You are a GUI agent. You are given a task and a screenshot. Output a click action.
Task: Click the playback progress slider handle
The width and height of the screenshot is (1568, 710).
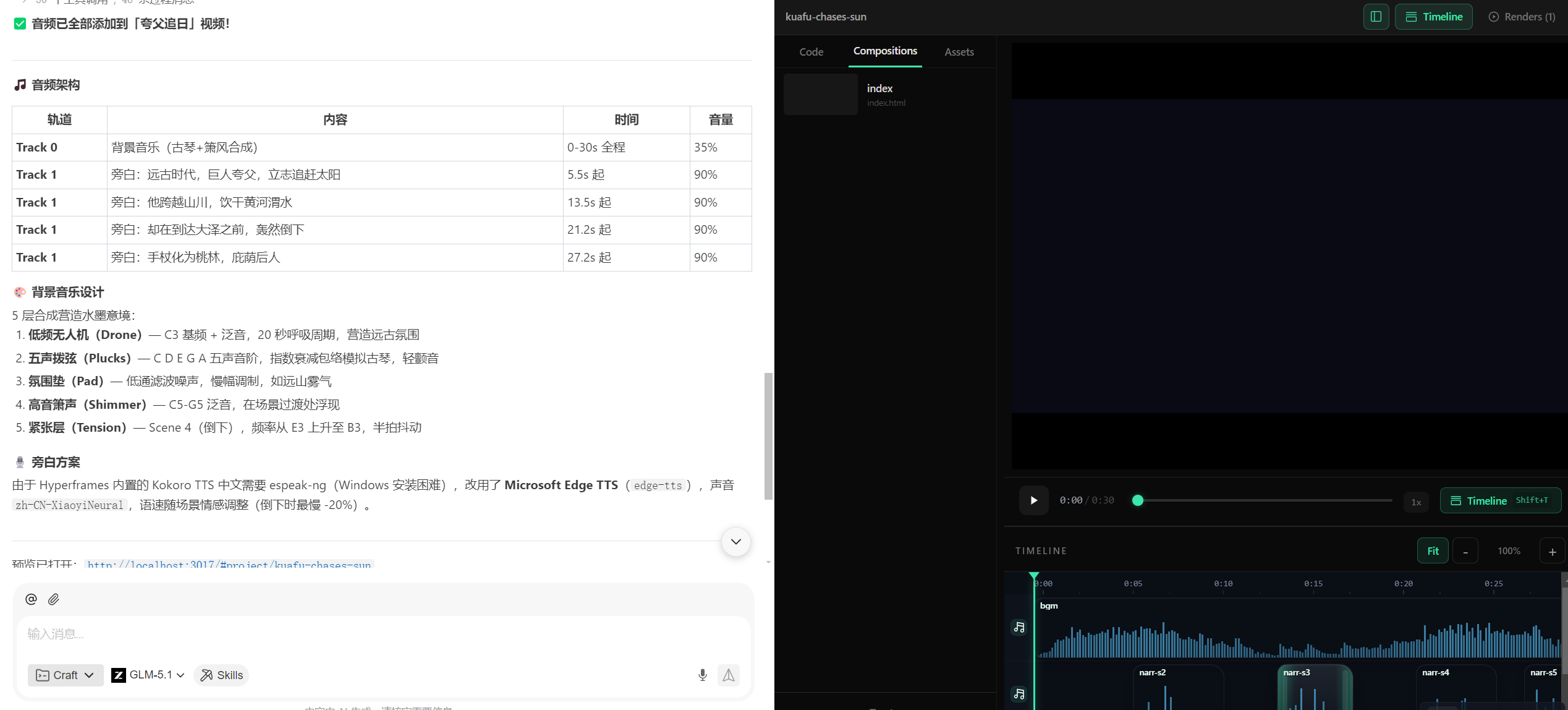pyautogui.click(x=1137, y=500)
